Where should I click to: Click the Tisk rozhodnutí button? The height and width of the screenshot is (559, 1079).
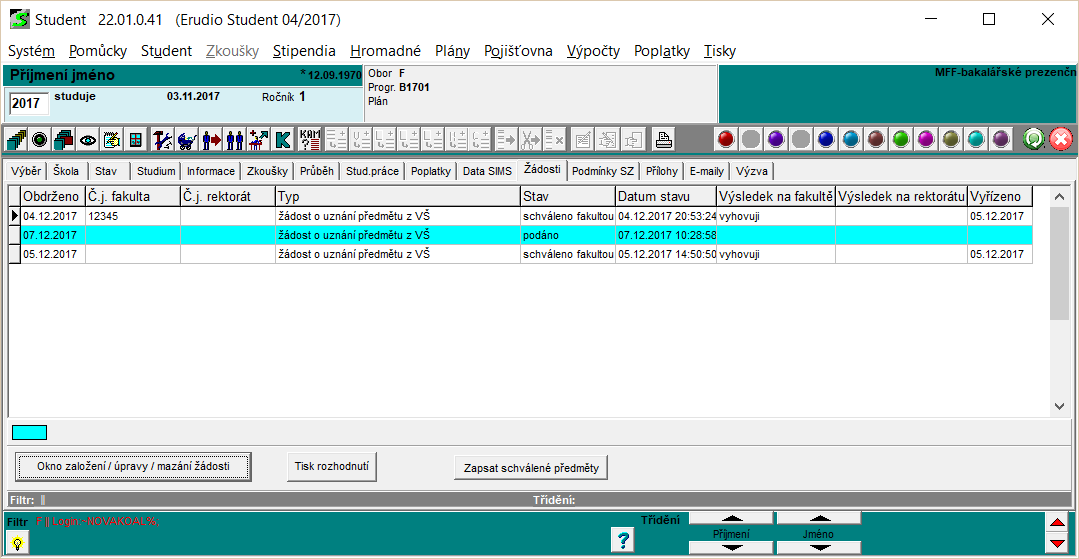333,466
